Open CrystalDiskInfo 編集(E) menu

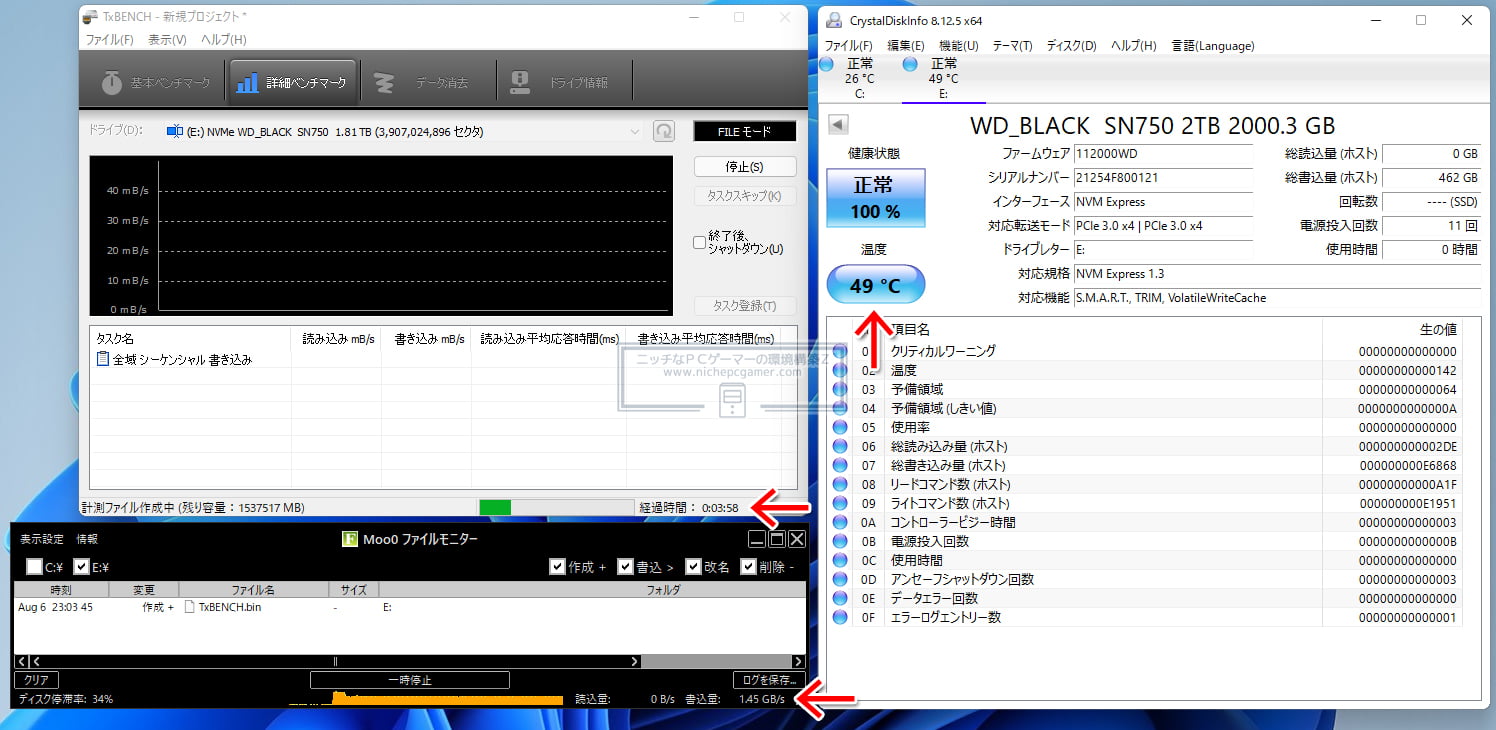click(x=906, y=46)
